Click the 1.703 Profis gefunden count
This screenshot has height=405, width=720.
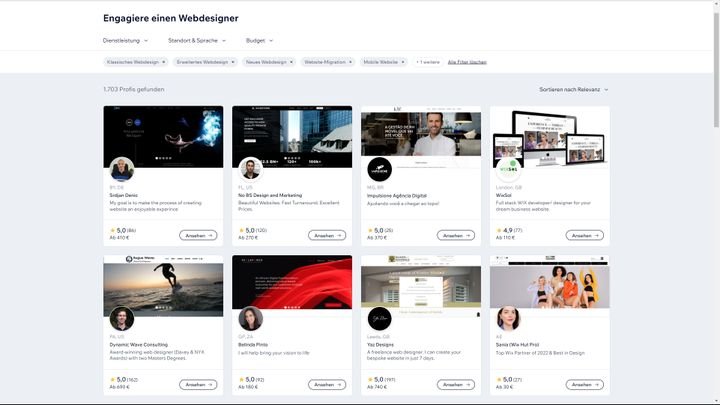pyautogui.click(x=134, y=90)
